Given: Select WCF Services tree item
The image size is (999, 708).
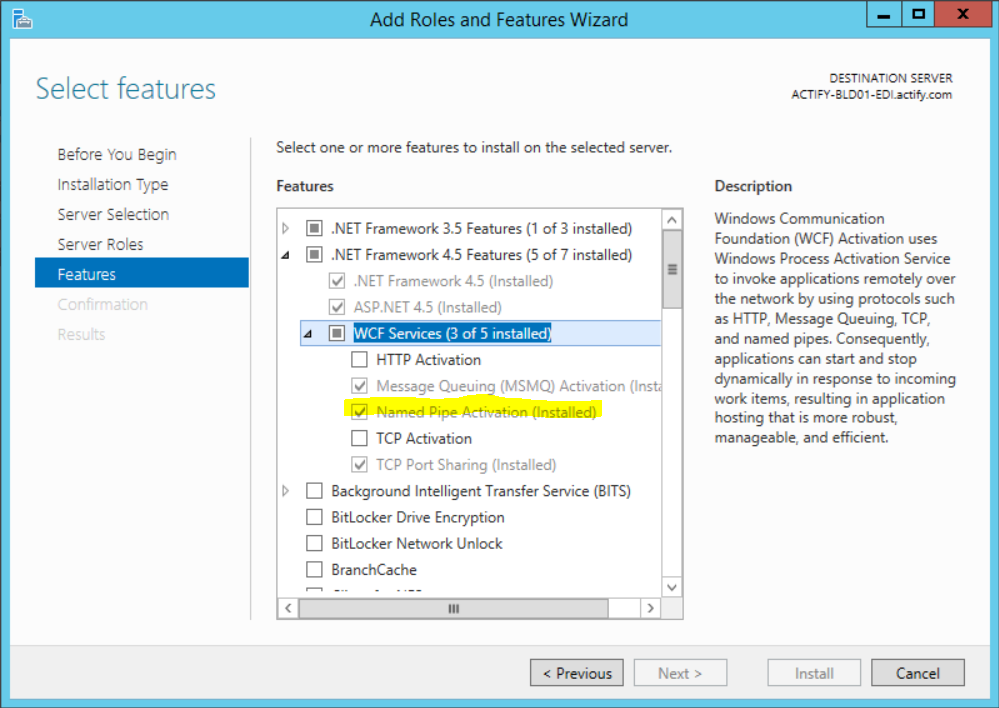Looking at the screenshot, I should [x=452, y=334].
